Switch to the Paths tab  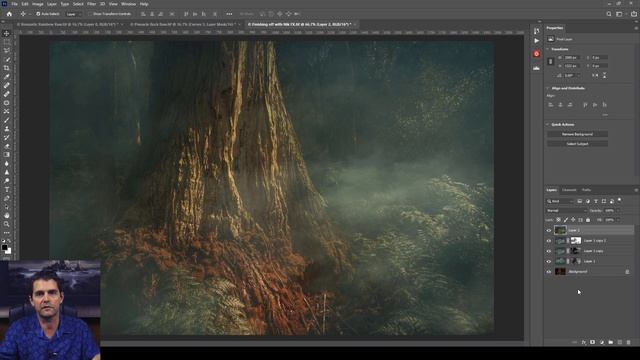click(587, 190)
